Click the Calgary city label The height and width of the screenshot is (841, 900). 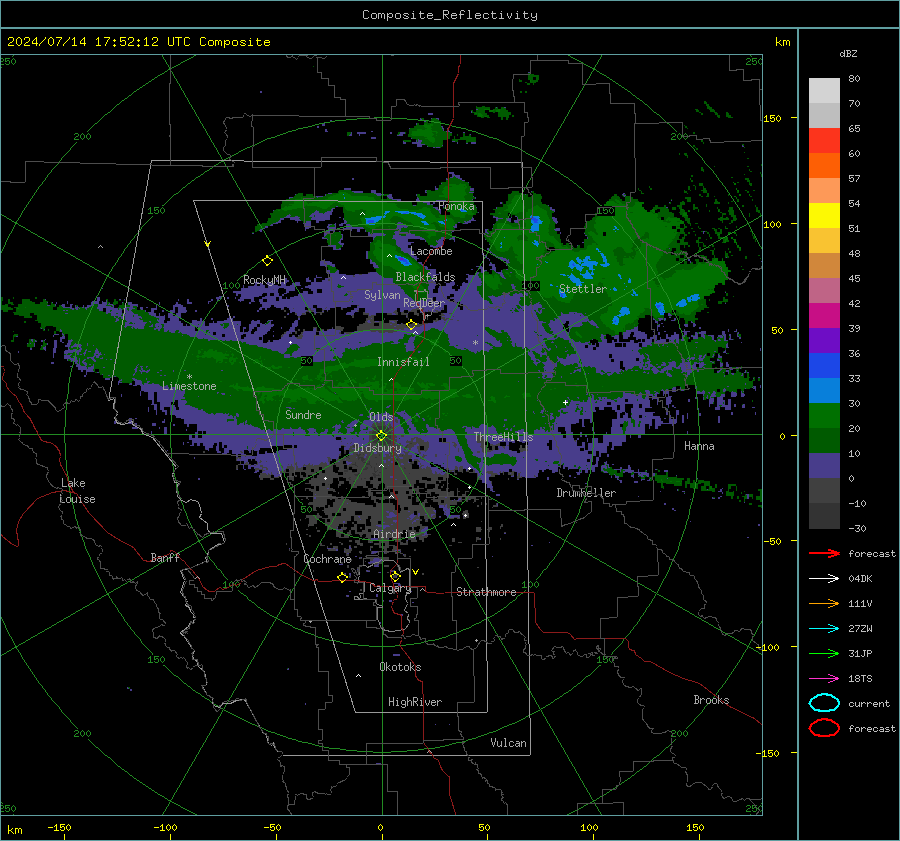click(390, 588)
